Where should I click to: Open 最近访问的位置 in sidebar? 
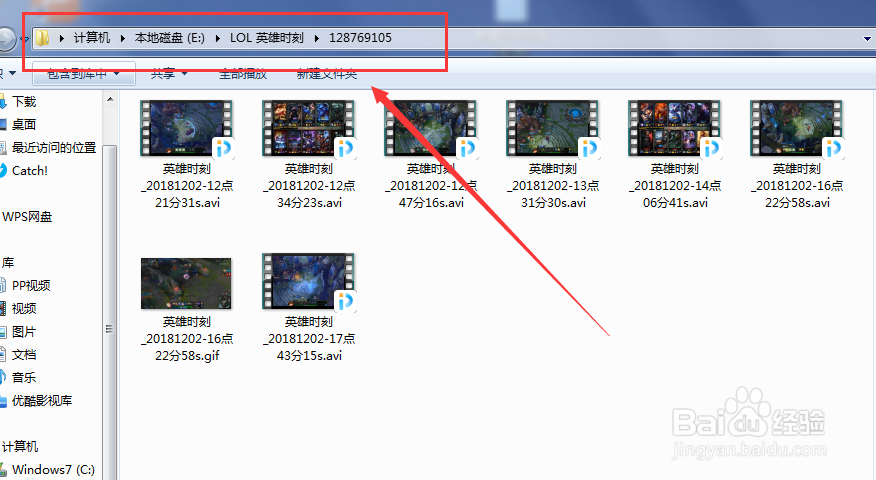click(54, 148)
